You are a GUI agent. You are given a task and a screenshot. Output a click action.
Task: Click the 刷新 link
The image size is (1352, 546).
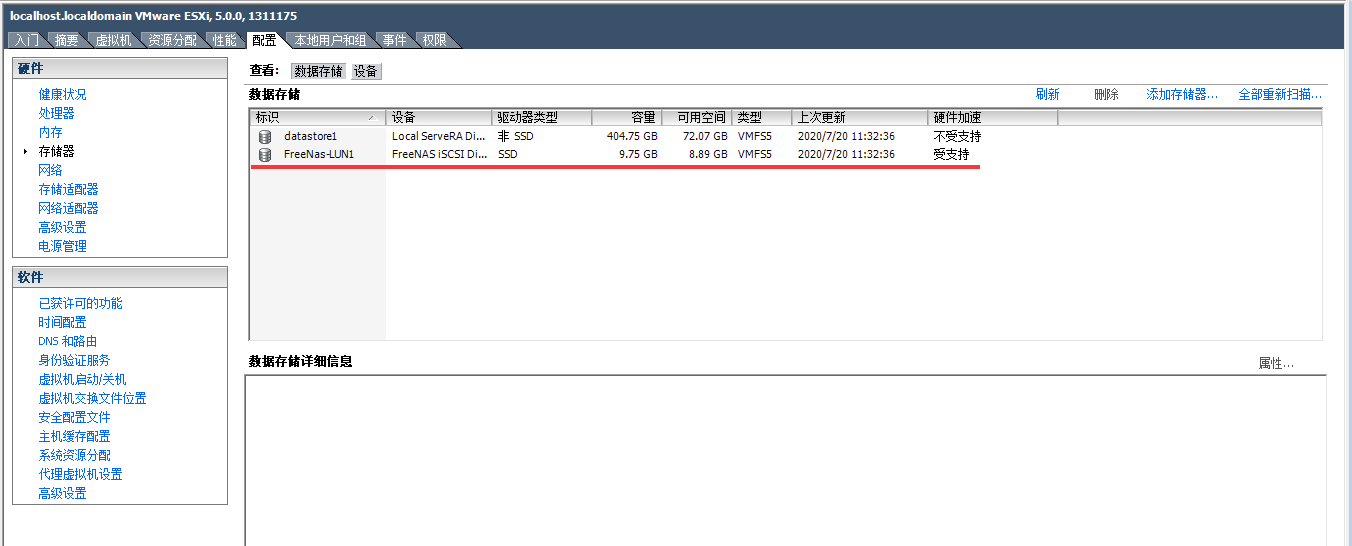[x=1048, y=94]
